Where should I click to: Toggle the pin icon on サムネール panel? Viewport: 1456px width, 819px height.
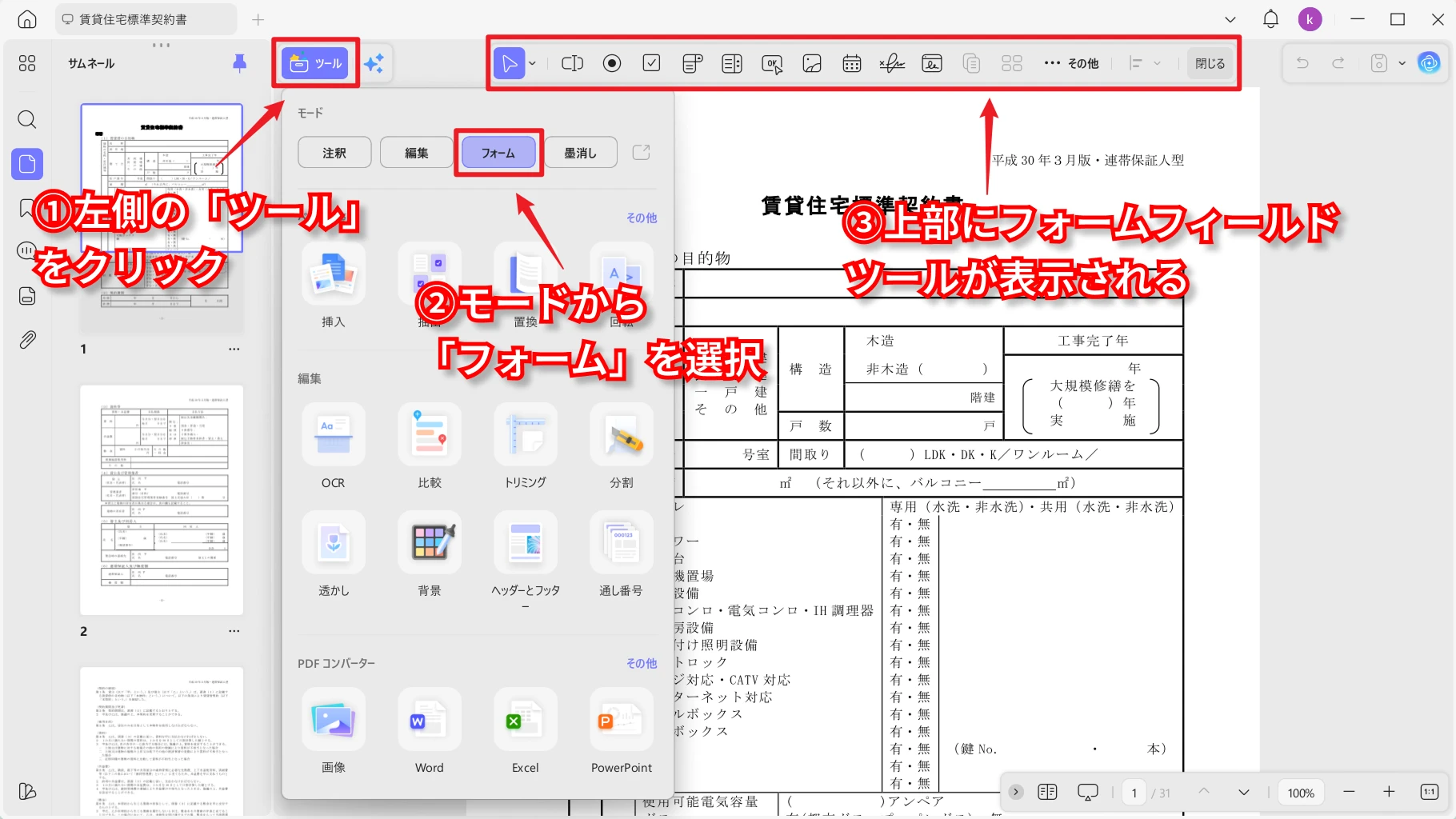(x=239, y=63)
